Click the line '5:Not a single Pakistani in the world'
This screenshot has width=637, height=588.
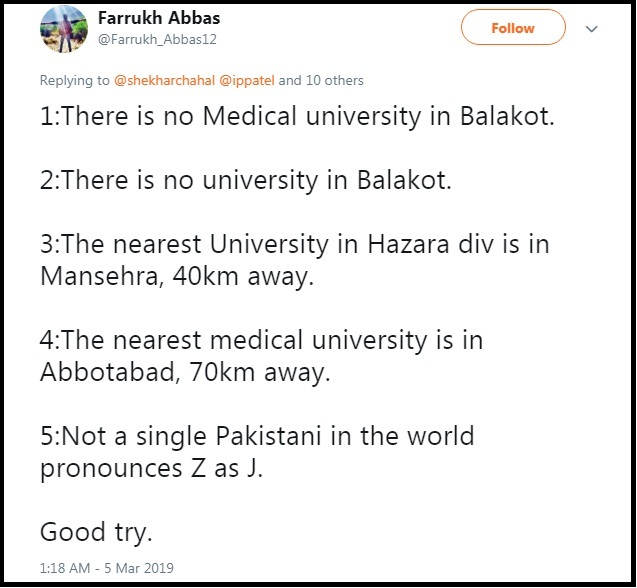coord(257,436)
